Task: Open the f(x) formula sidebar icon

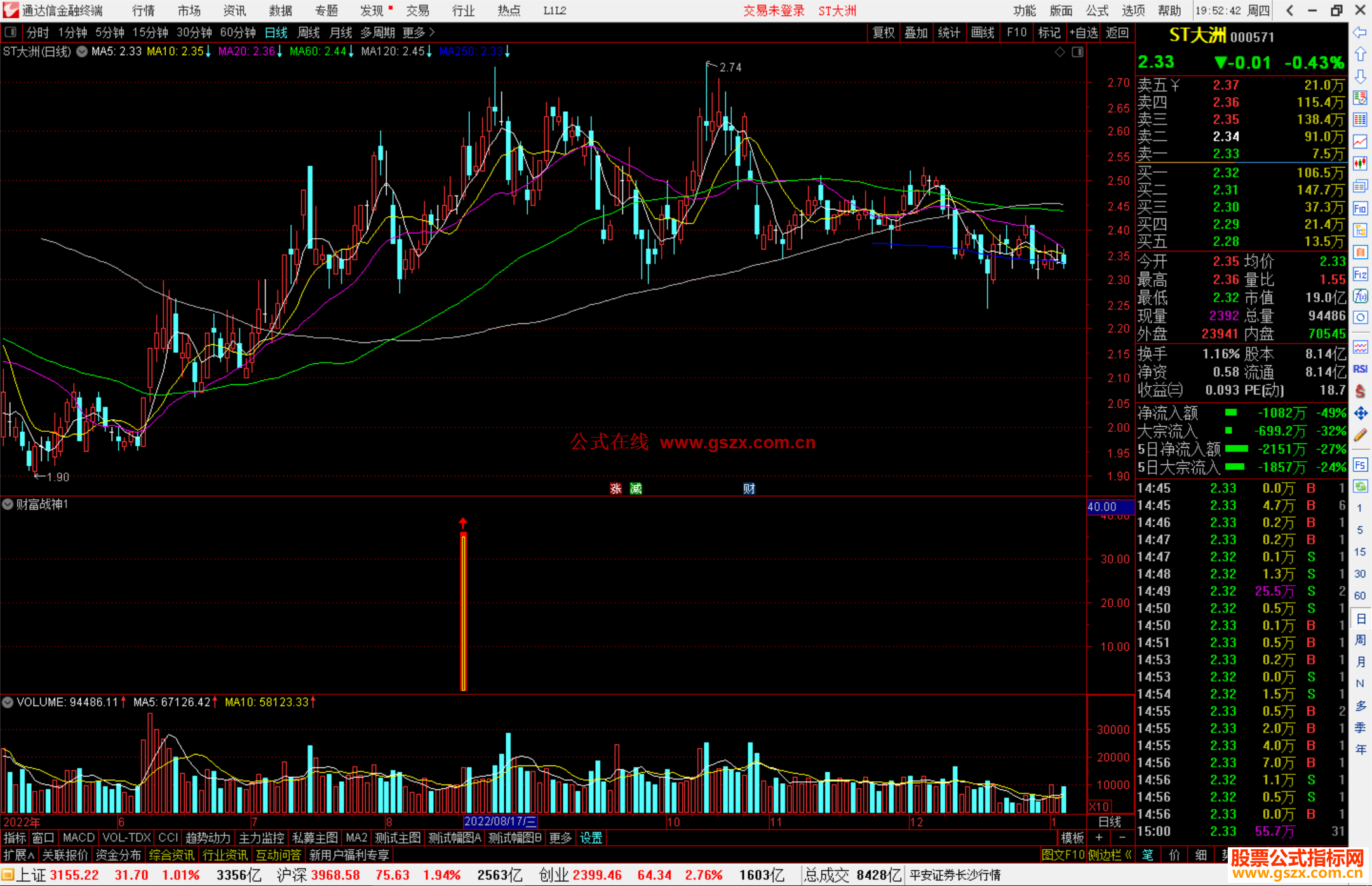Action: coord(1360,296)
